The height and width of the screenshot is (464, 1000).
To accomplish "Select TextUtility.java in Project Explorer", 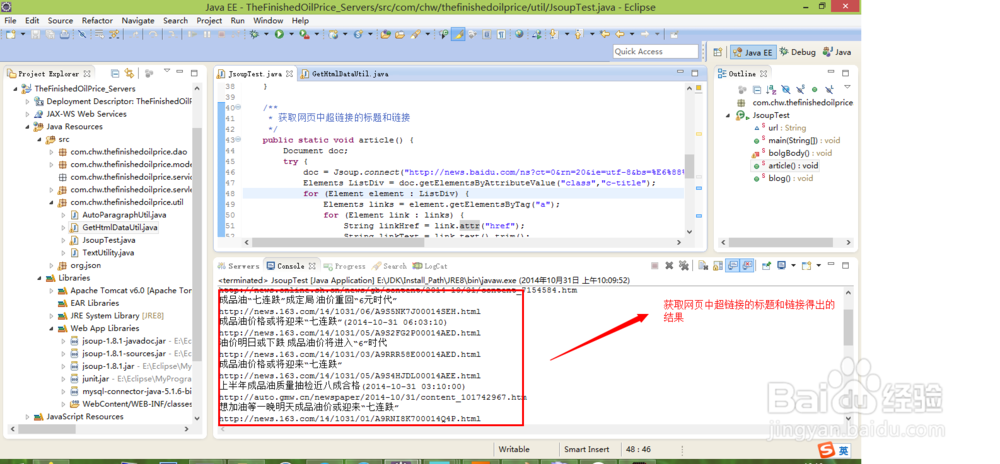I will click(108, 253).
